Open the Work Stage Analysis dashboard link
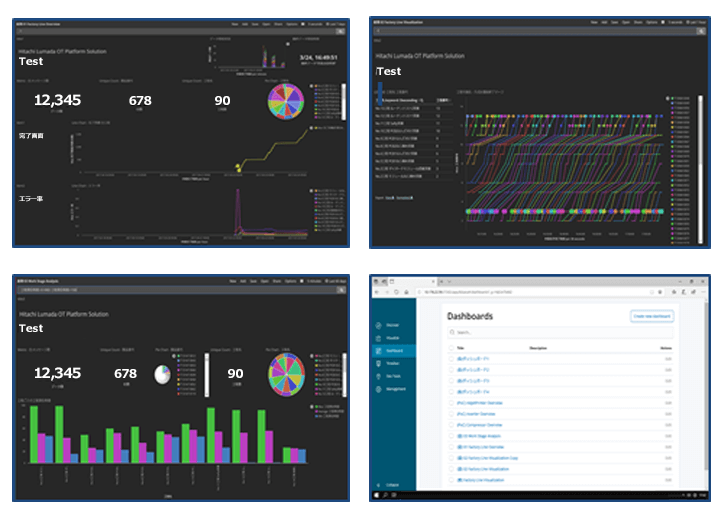The width and height of the screenshot is (720, 520). pyautogui.click(x=479, y=436)
